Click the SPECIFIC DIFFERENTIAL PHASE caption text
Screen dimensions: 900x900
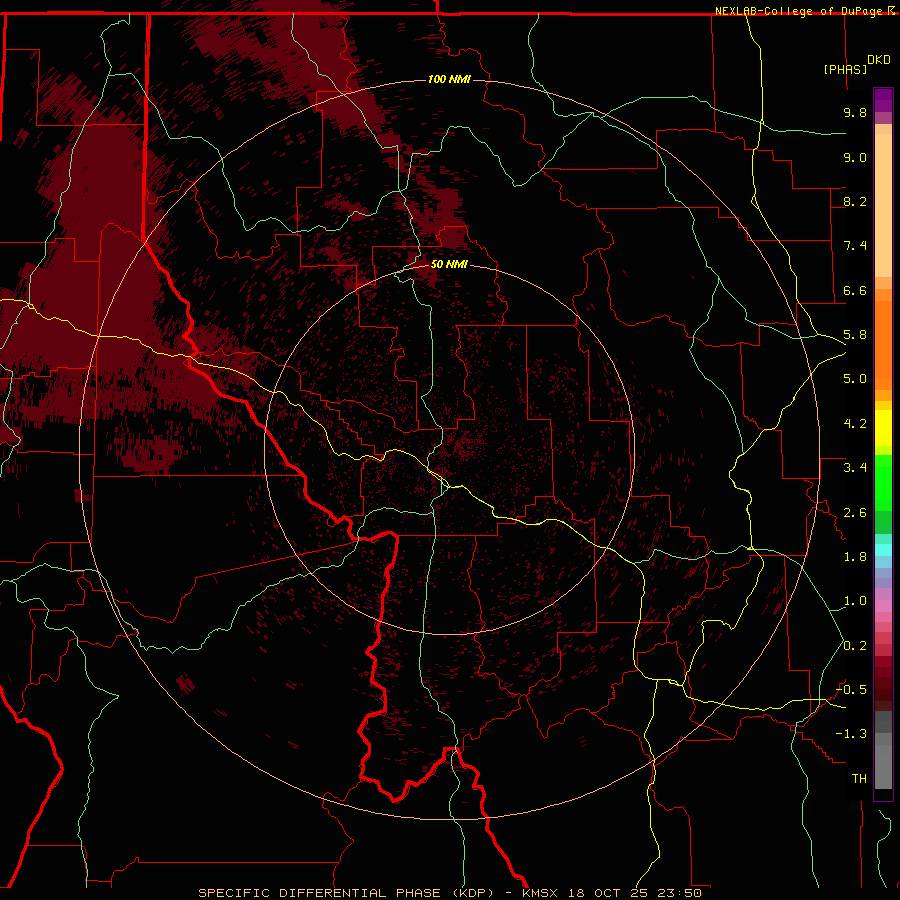pos(319,893)
